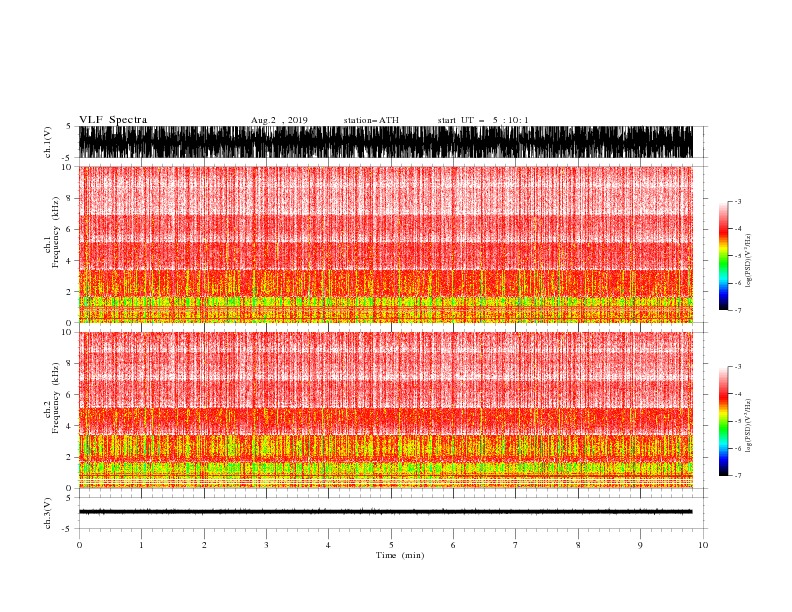Click the "ch.1(V)" axis label
This screenshot has width=792, height=612.
coord(48,142)
